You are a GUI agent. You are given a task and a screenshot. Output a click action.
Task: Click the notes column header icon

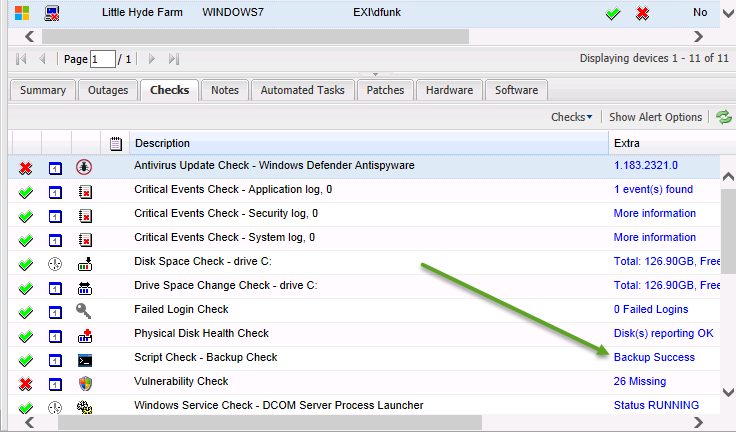116,143
